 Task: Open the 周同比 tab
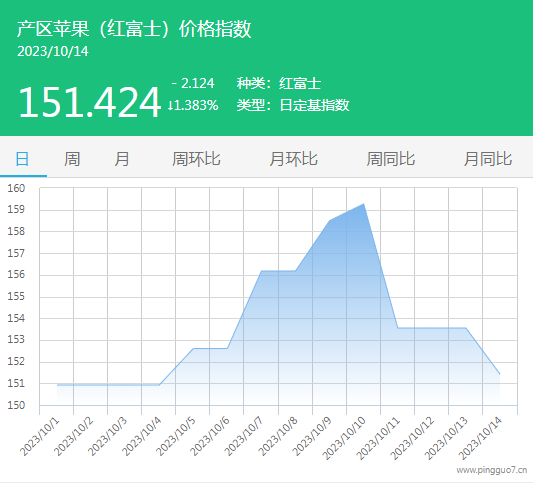391,159
